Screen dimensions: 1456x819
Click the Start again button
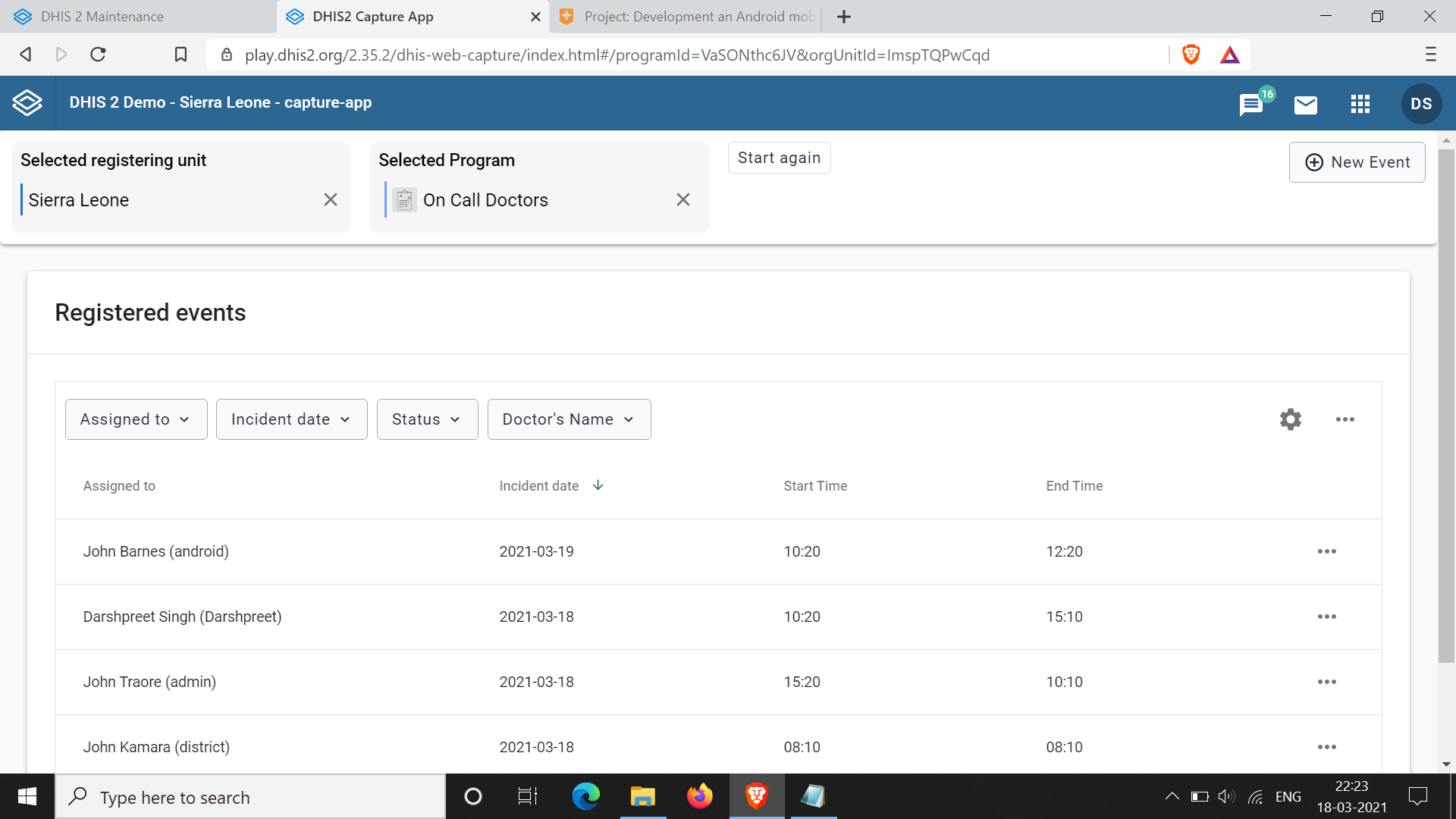779,158
